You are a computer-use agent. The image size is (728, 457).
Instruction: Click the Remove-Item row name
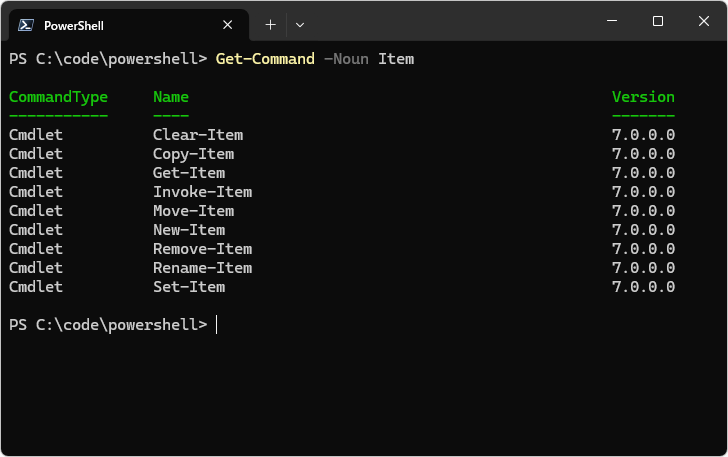203,249
